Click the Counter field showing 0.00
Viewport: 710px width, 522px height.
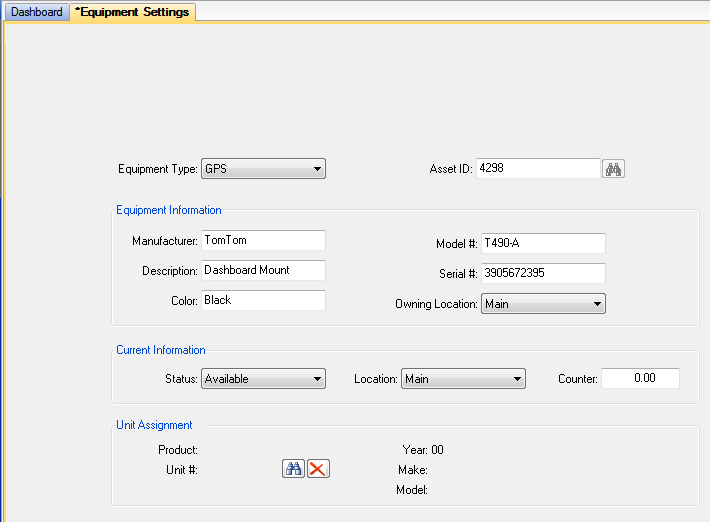point(640,378)
